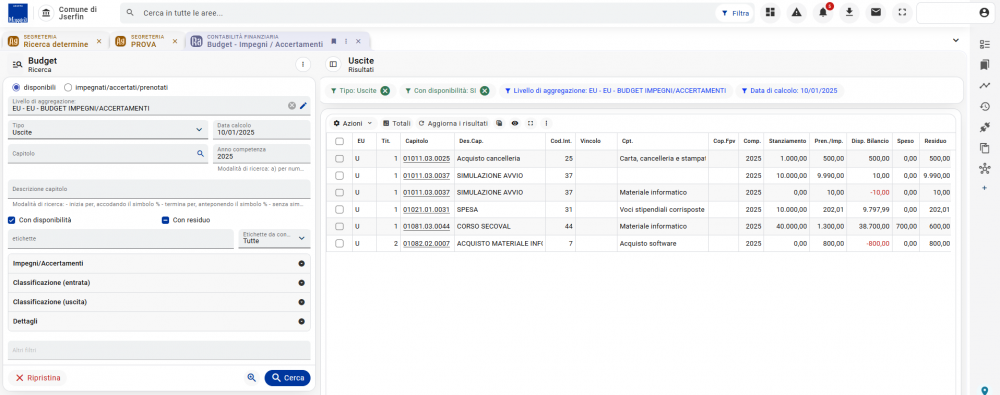Select the disponibili radio button

point(17,87)
